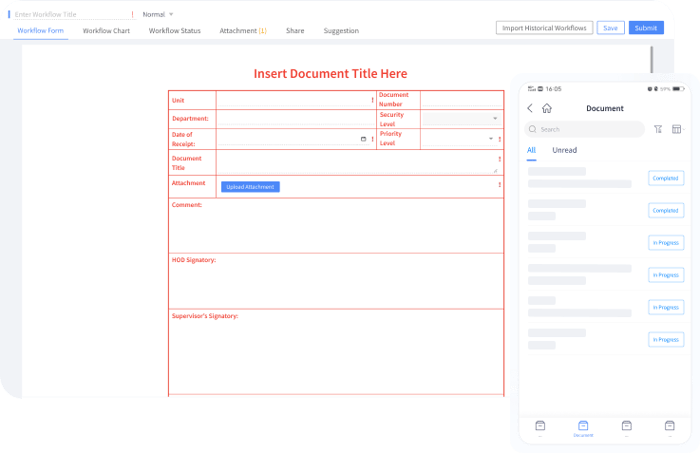Image resolution: width=700 pixels, height=453 pixels.
Task: Click the Department input field
Action: pos(296,118)
